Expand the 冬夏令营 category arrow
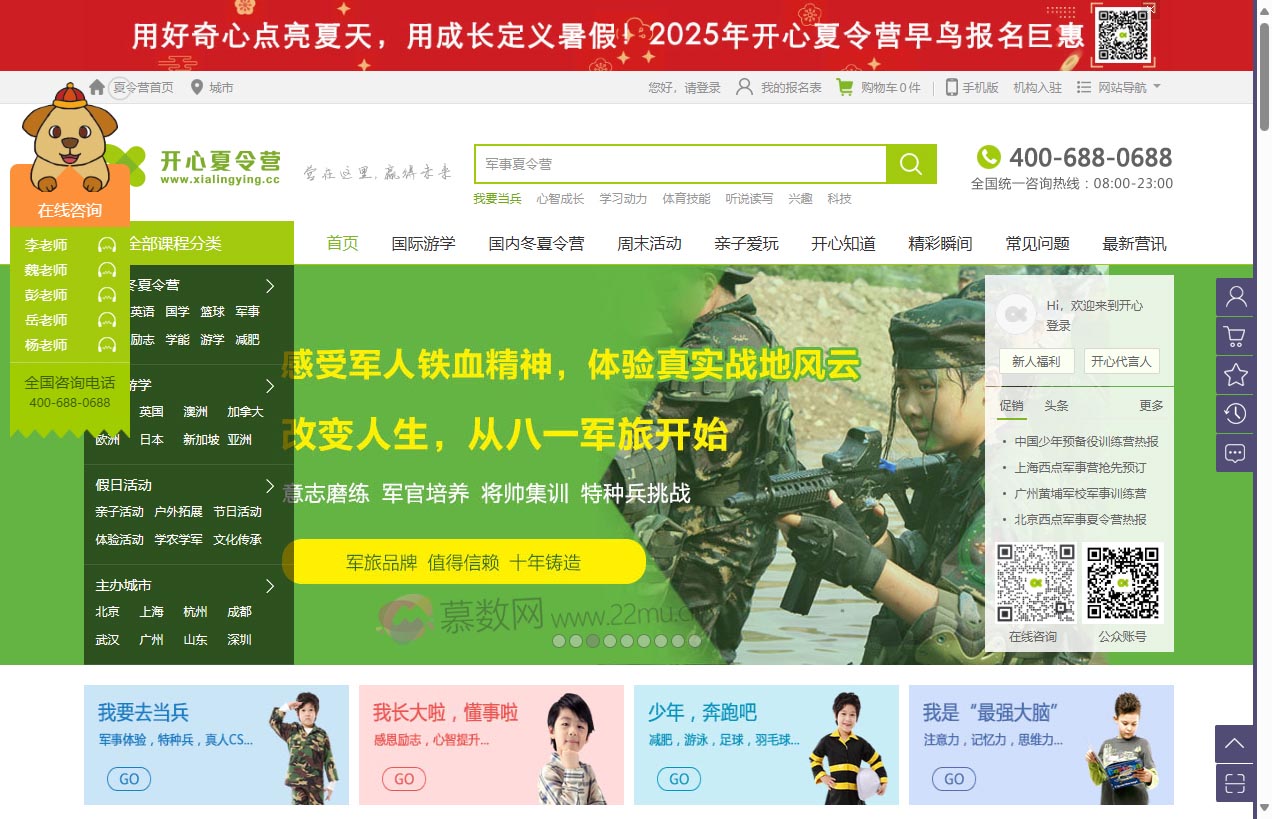The height and width of the screenshot is (819, 1272). tap(268, 285)
